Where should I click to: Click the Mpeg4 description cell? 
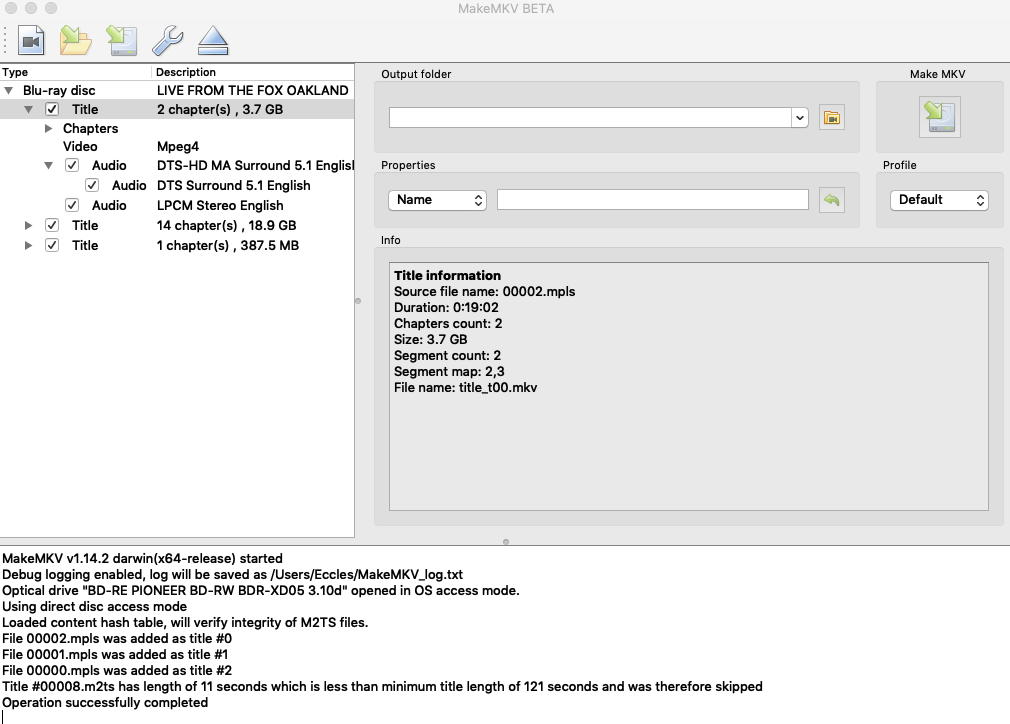tap(178, 147)
